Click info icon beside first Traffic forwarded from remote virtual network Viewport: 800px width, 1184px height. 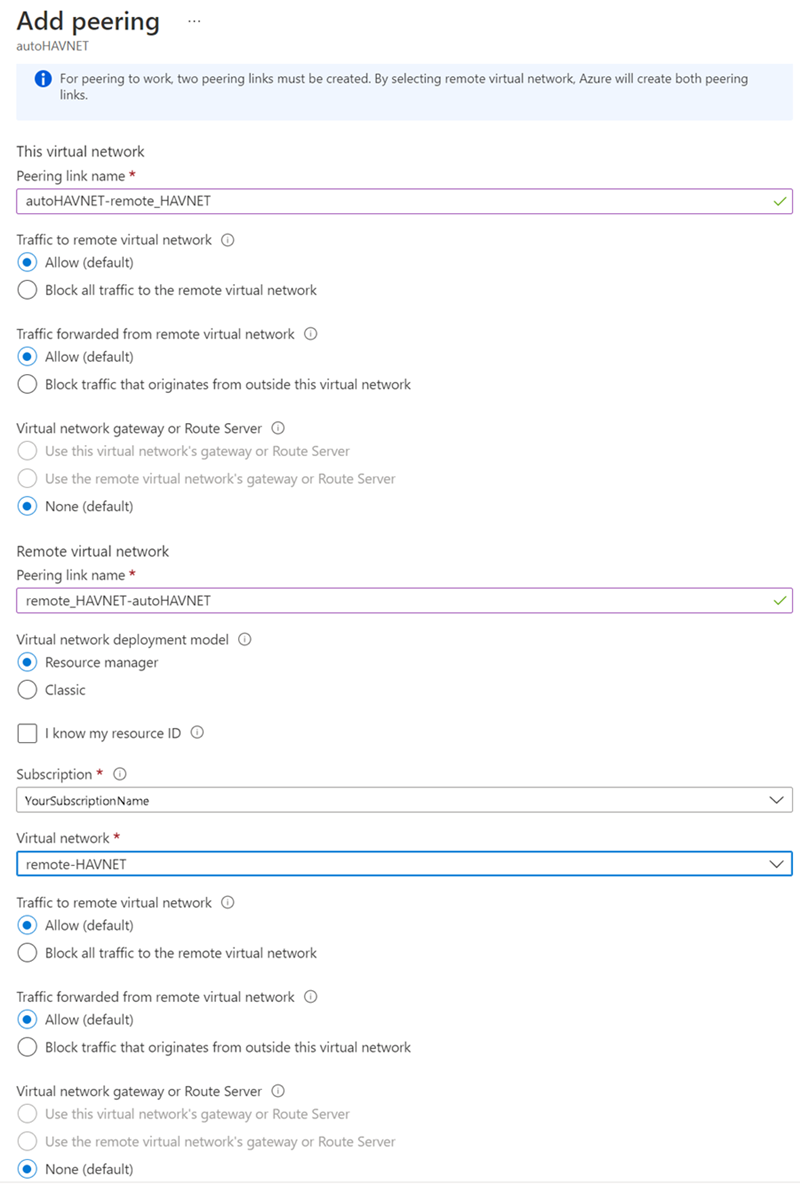coord(310,334)
